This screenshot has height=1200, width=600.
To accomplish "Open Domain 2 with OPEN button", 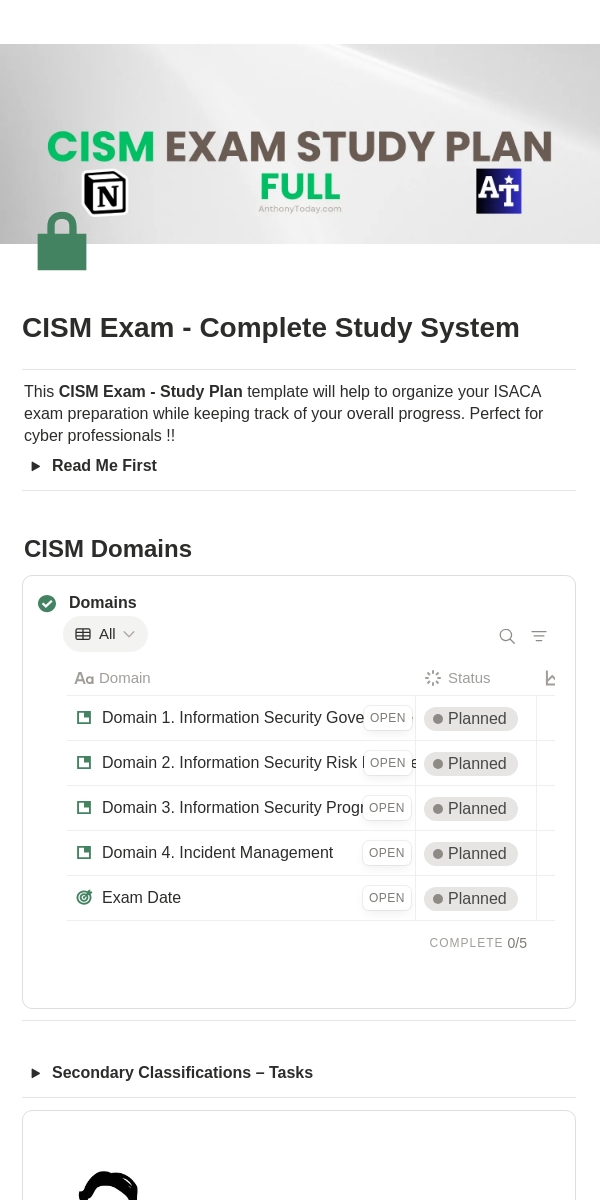I will (388, 763).
